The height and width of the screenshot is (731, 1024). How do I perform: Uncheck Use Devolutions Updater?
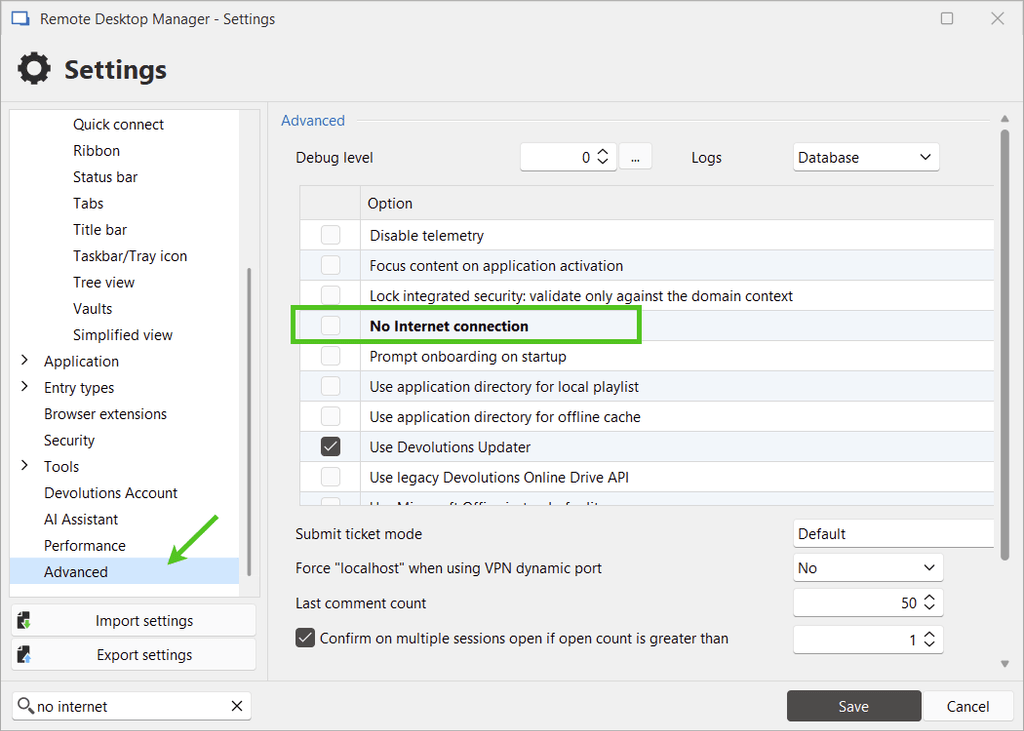click(330, 447)
